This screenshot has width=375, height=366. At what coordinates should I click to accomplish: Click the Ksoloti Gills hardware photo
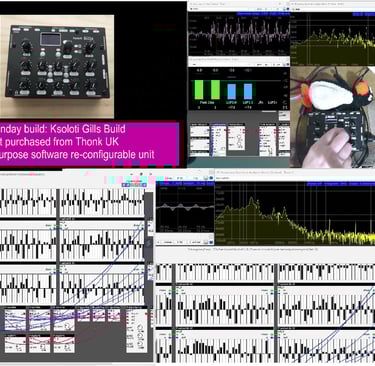(57, 67)
